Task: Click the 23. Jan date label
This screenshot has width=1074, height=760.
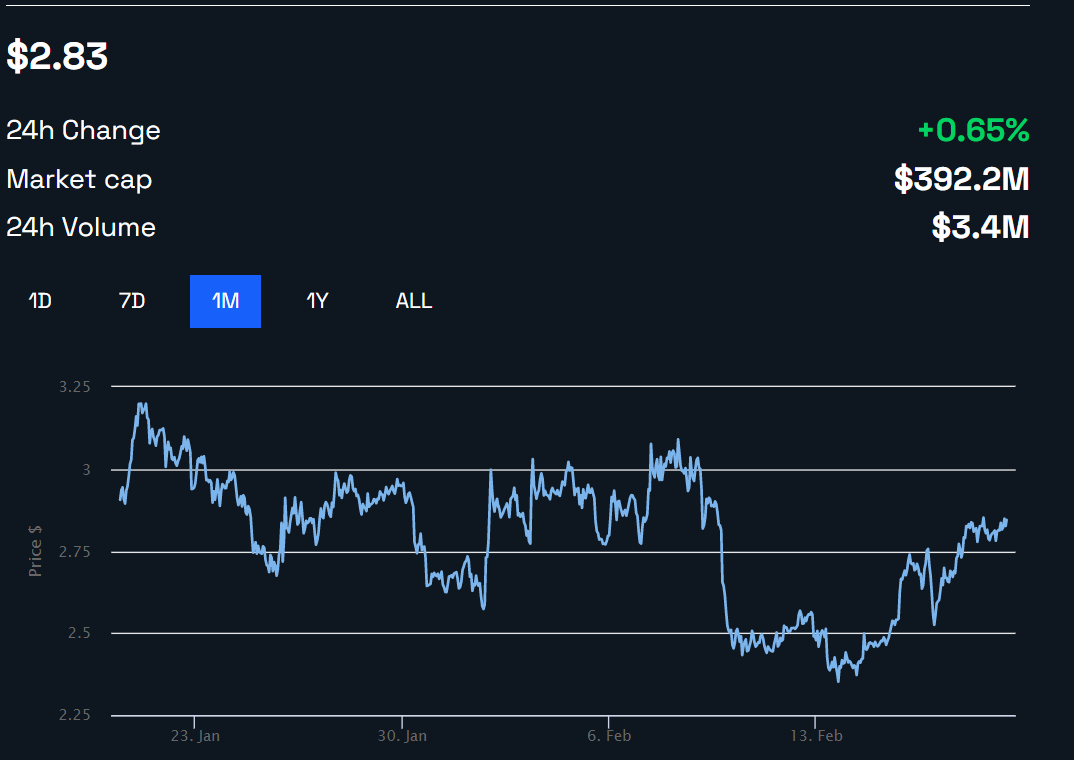Action: click(x=195, y=737)
